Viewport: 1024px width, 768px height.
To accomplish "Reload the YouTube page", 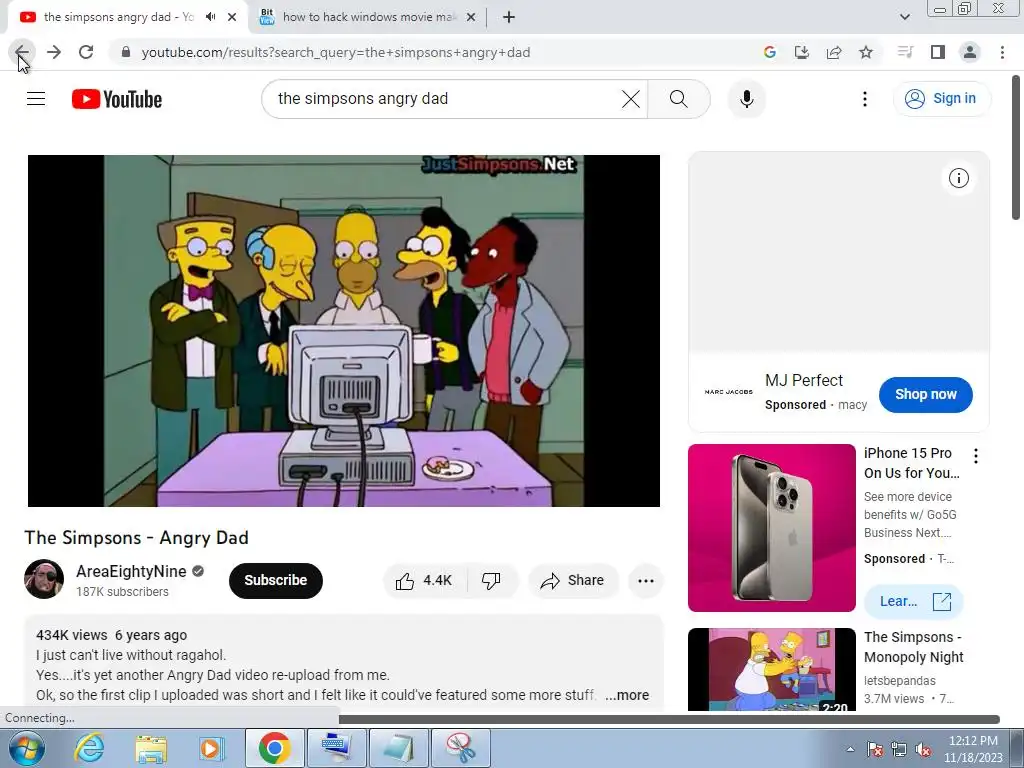I will (x=86, y=52).
